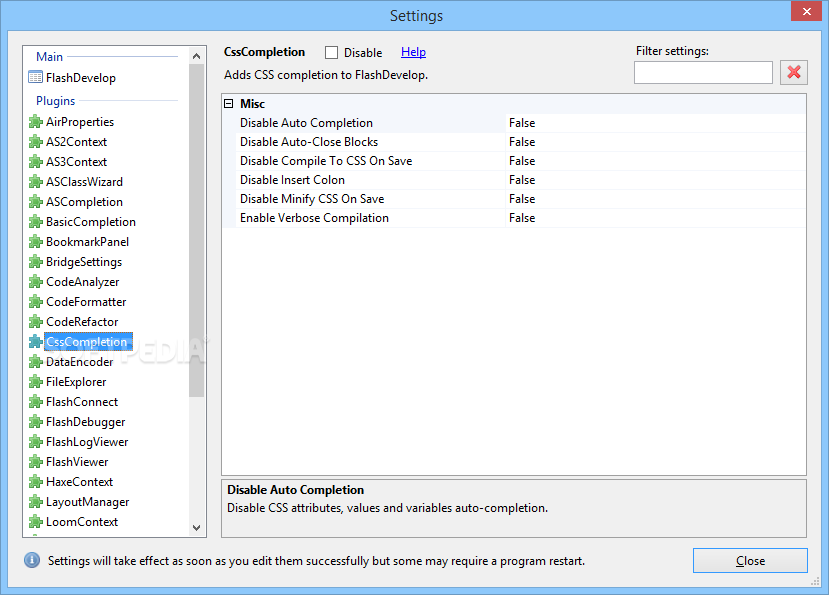Click the Close button
The height and width of the screenshot is (595, 829).
pos(750,561)
